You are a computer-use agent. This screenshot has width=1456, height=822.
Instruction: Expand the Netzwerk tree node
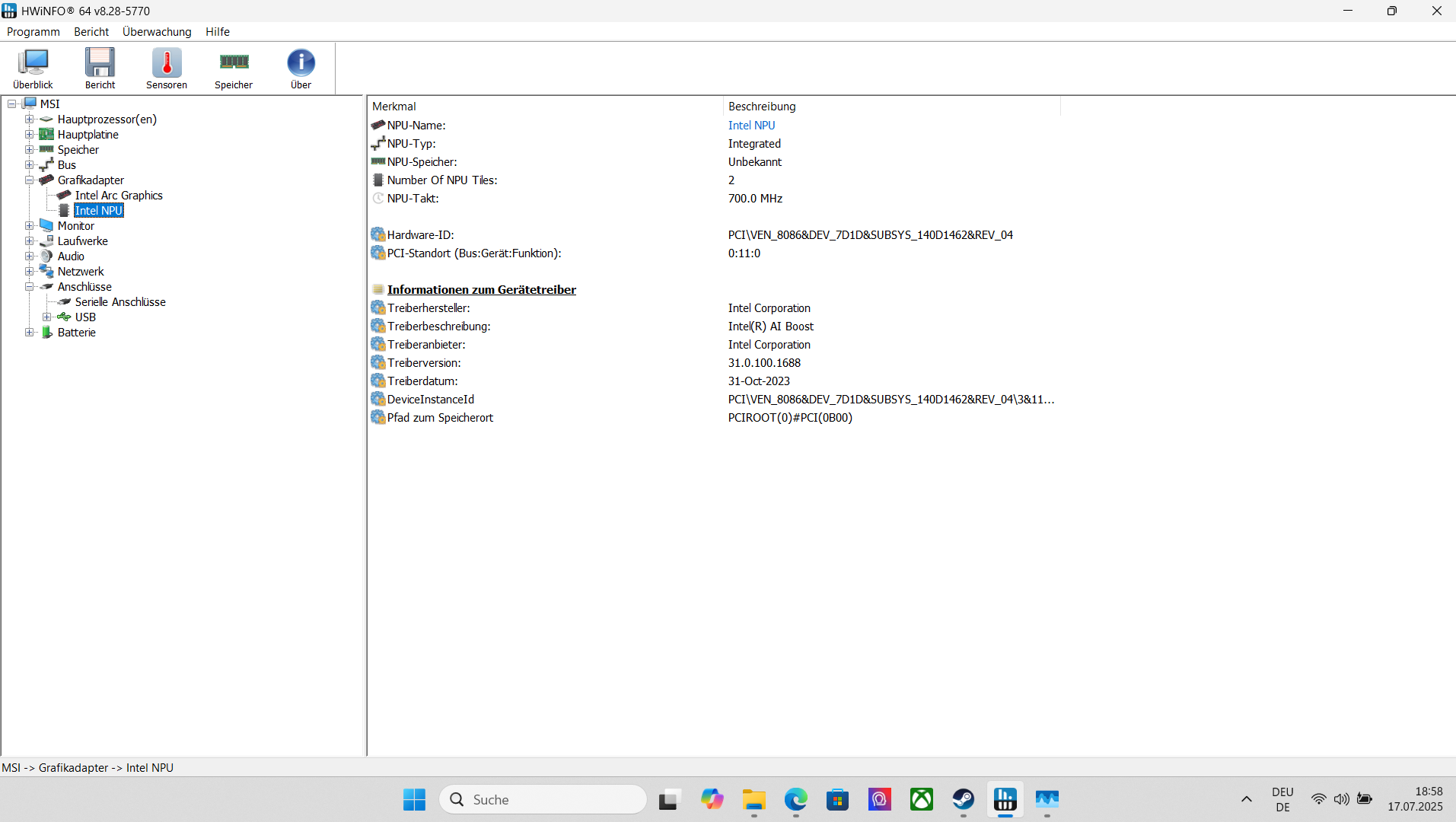coord(29,272)
